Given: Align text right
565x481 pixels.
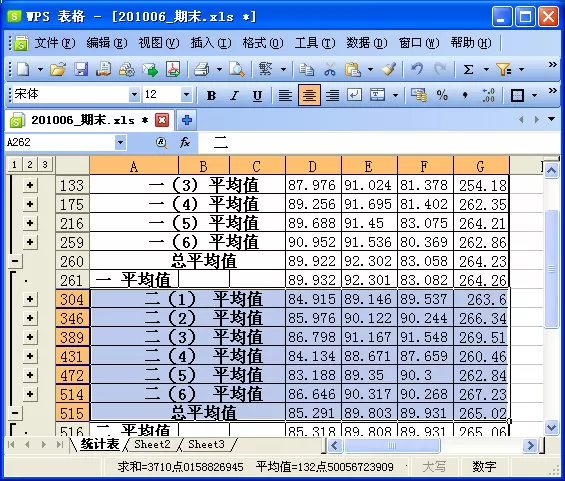Looking at the screenshot, I should click(x=332, y=95).
